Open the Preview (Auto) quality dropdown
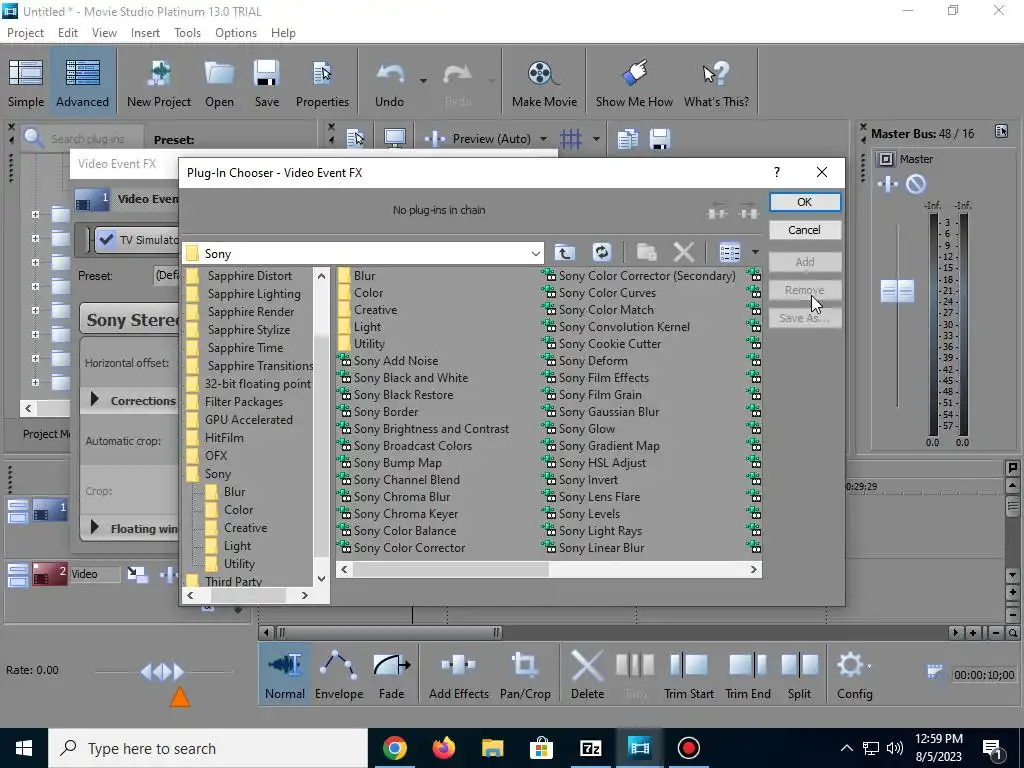 point(543,138)
